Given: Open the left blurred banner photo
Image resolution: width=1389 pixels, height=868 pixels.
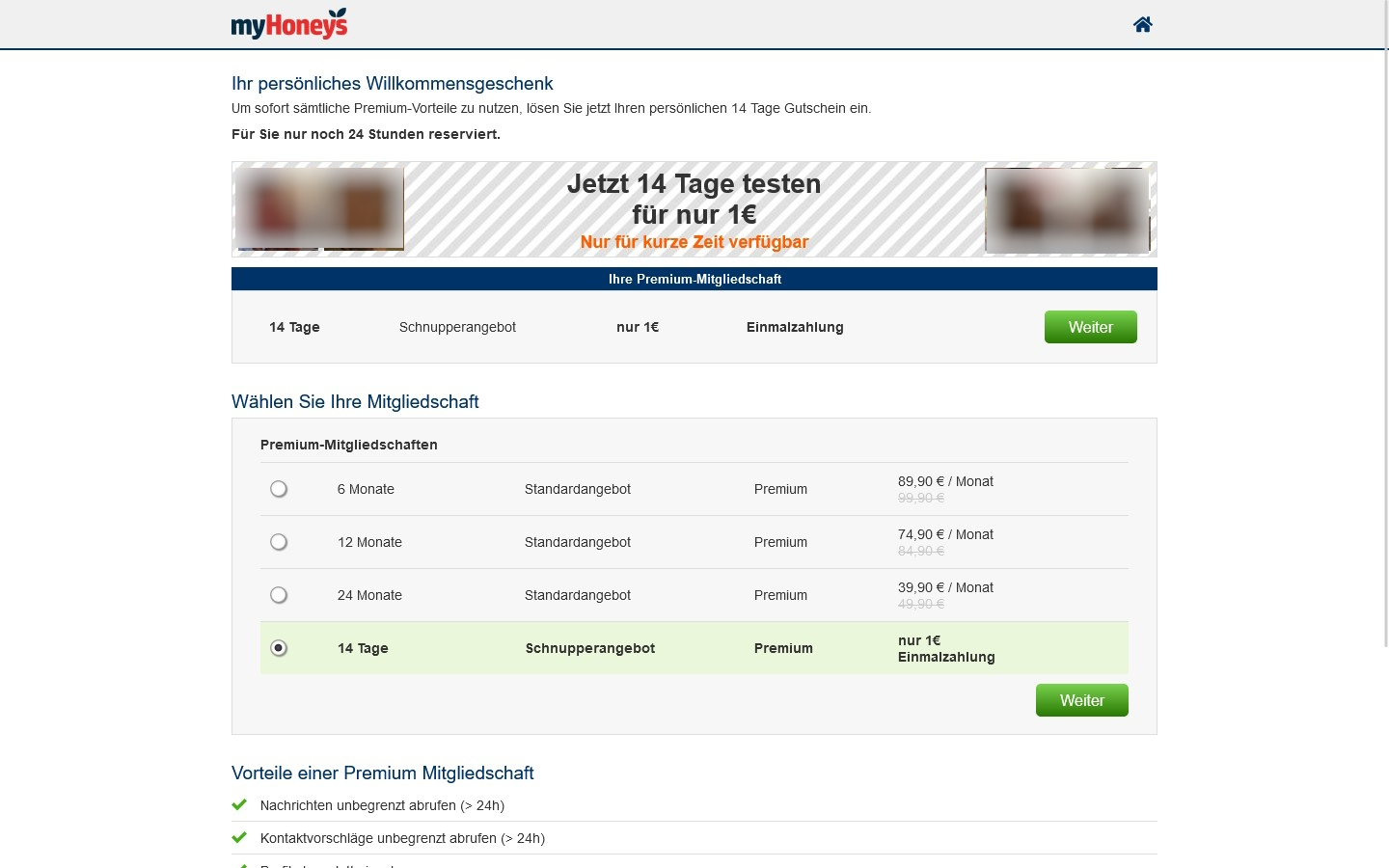Looking at the screenshot, I should (x=318, y=208).
